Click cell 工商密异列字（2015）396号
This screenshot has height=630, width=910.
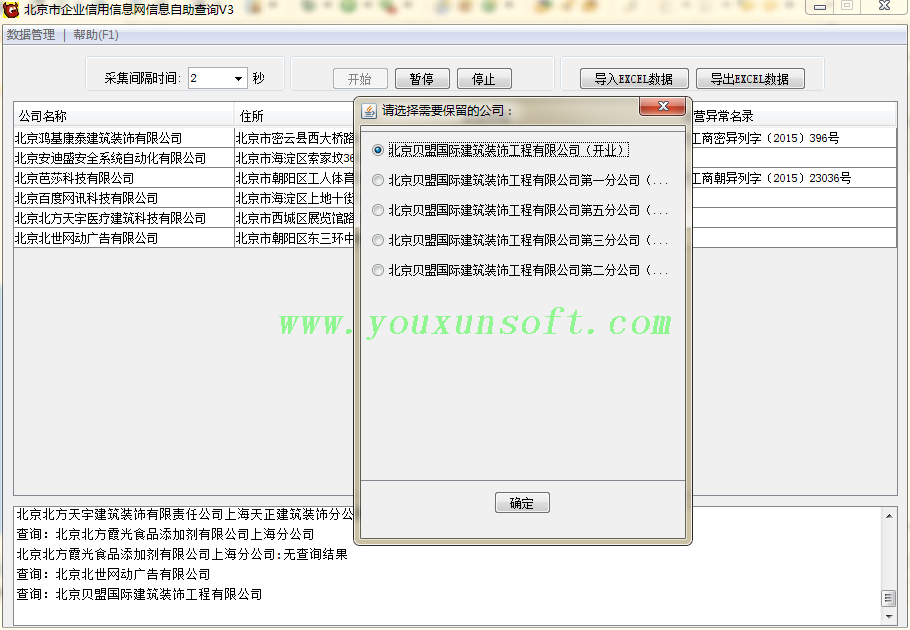pos(794,138)
